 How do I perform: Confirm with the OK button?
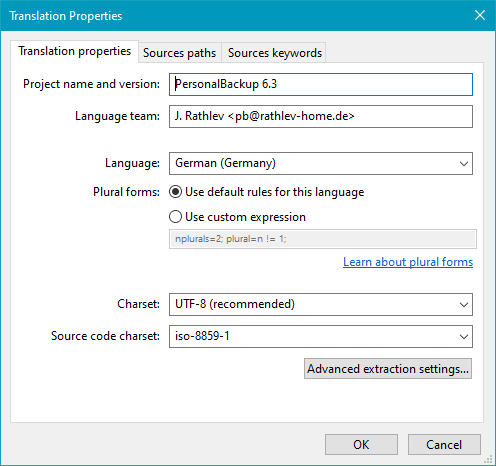pos(361,445)
